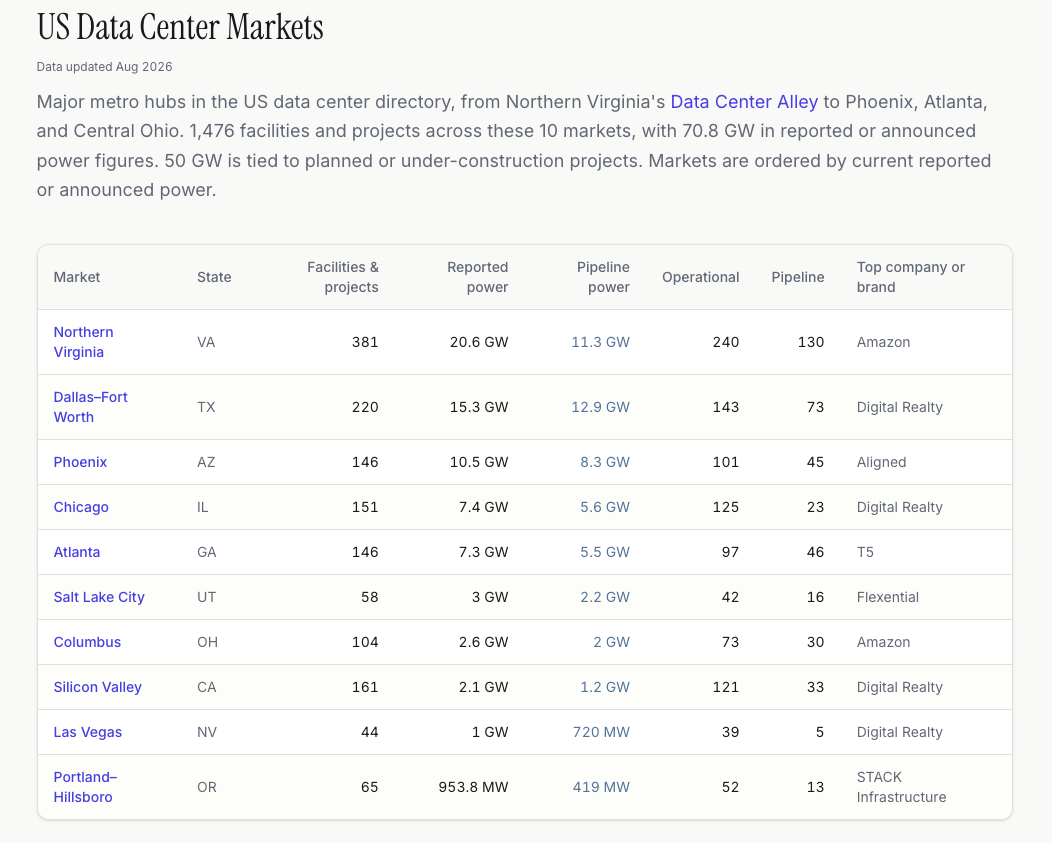The image size is (1052, 843).
Task: Click the 20.6 GW reported power cell
Action: coord(479,342)
